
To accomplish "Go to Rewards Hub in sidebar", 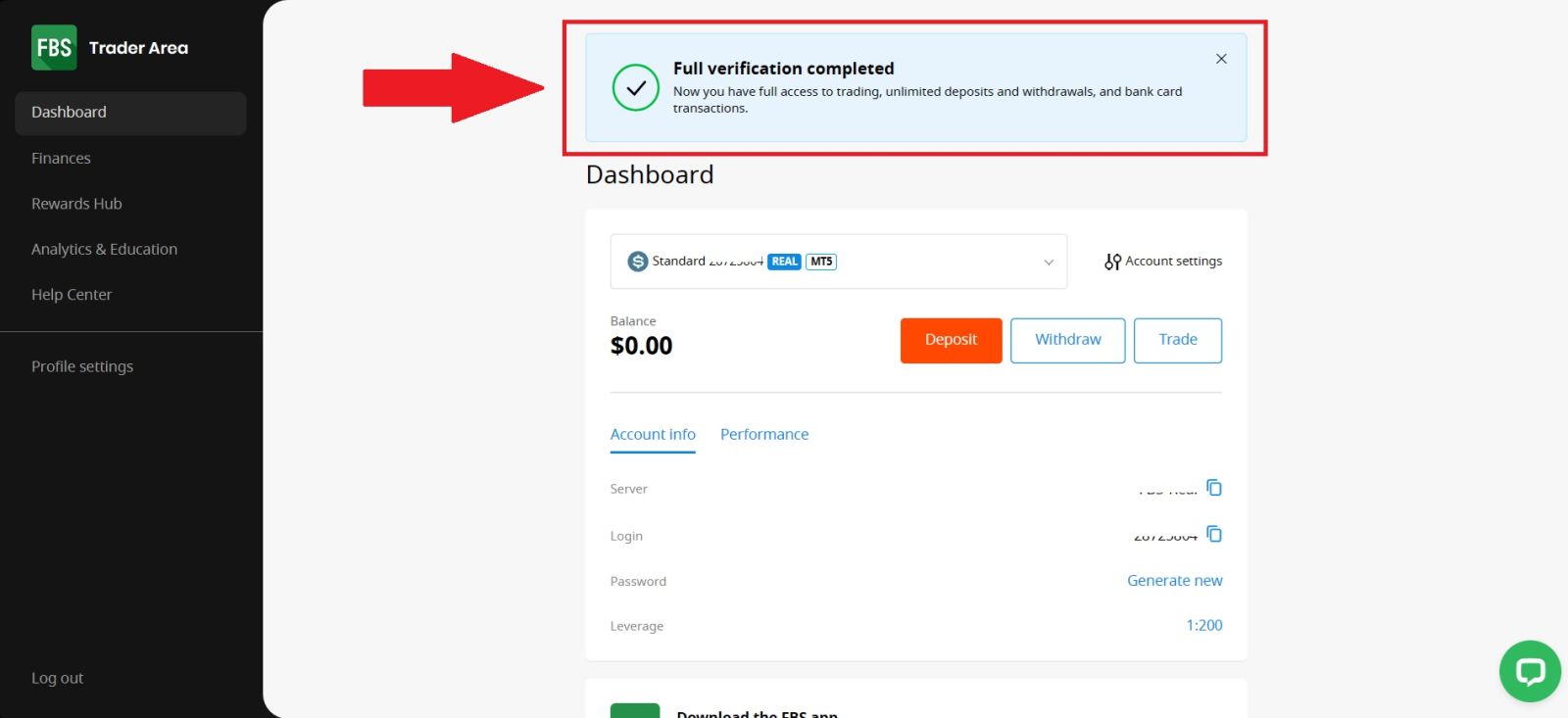I will click(76, 204).
